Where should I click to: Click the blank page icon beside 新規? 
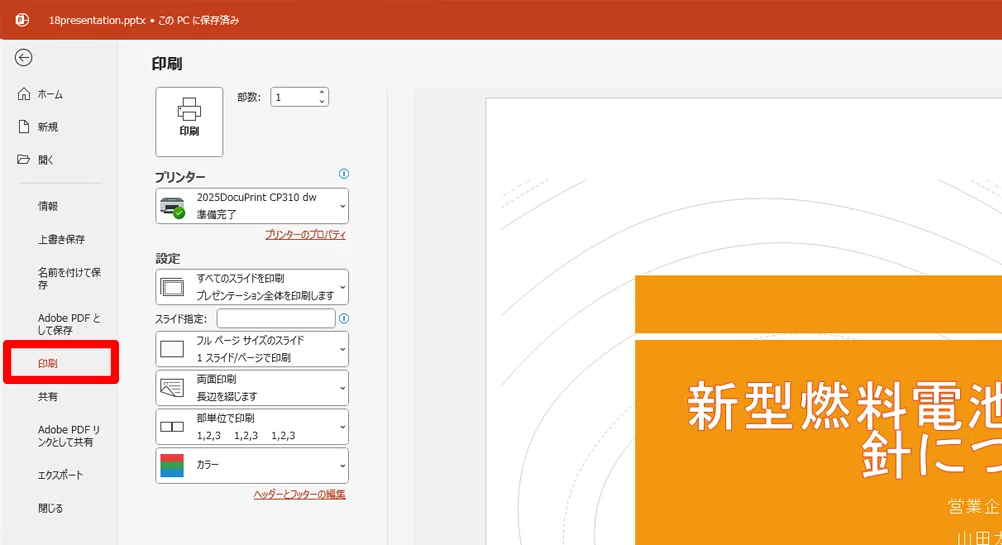(x=24, y=127)
